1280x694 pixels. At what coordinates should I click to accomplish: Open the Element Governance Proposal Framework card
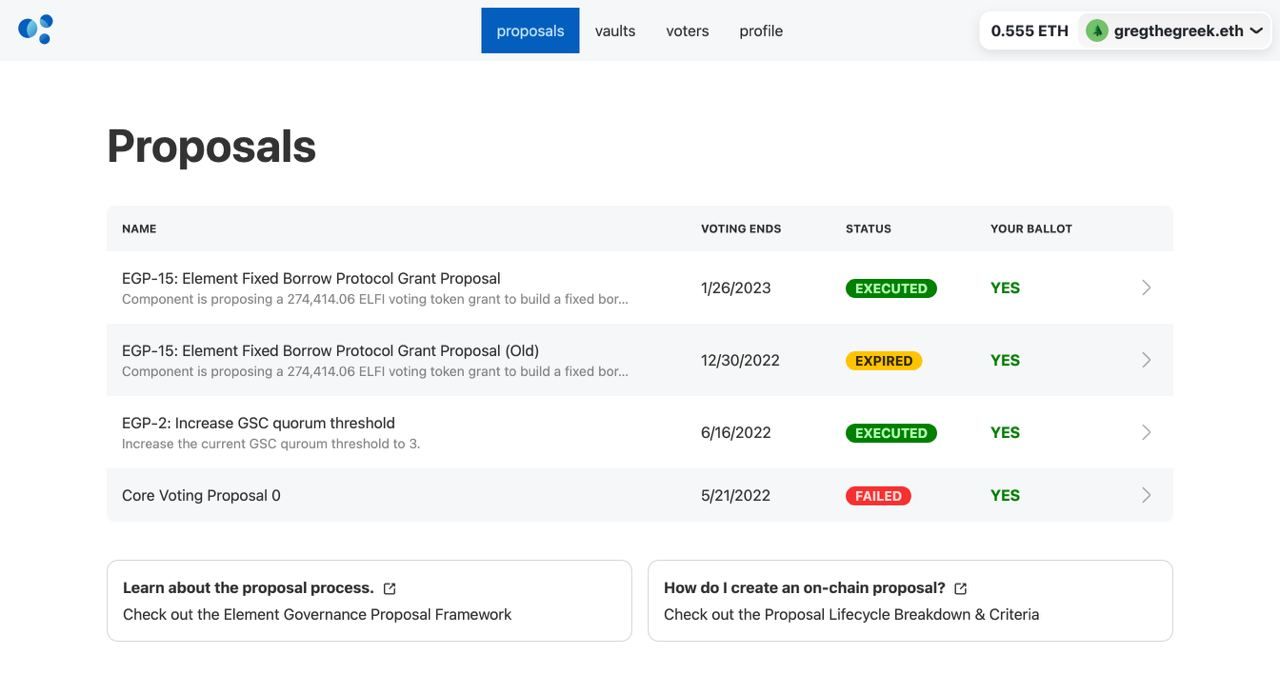[x=369, y=601]
